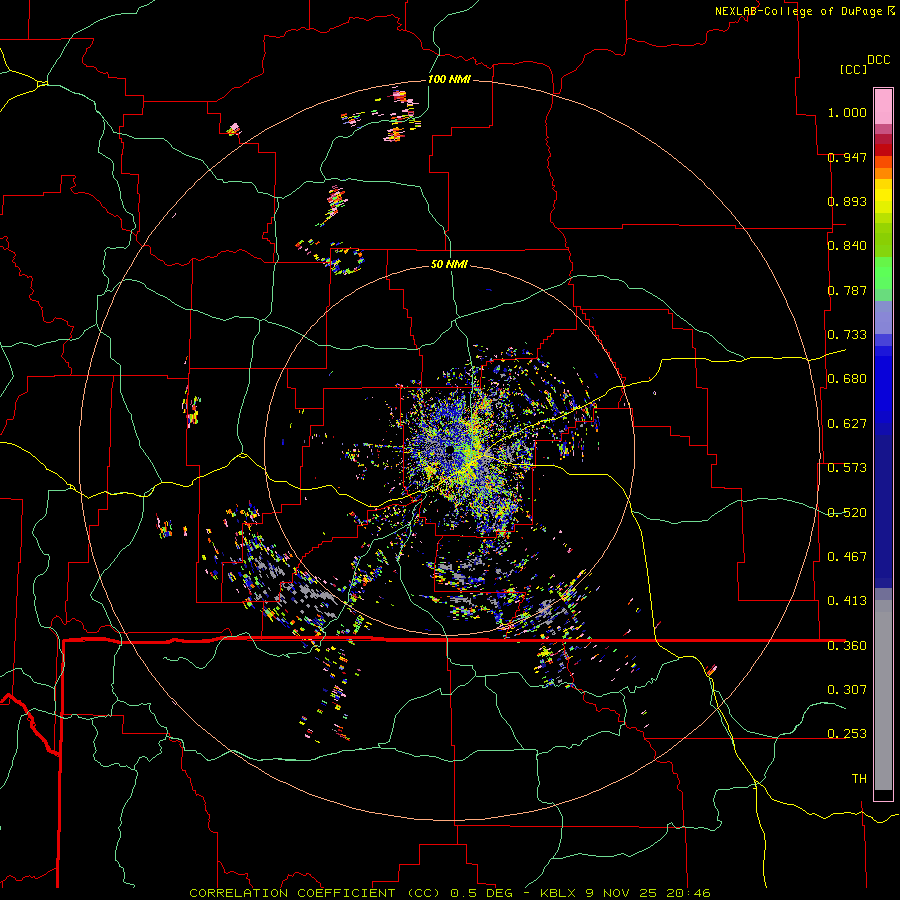Click the 0.467 color scale value
Image resolution: width=900 pixels, height=900 pixels.
click(x=847, y=557)
